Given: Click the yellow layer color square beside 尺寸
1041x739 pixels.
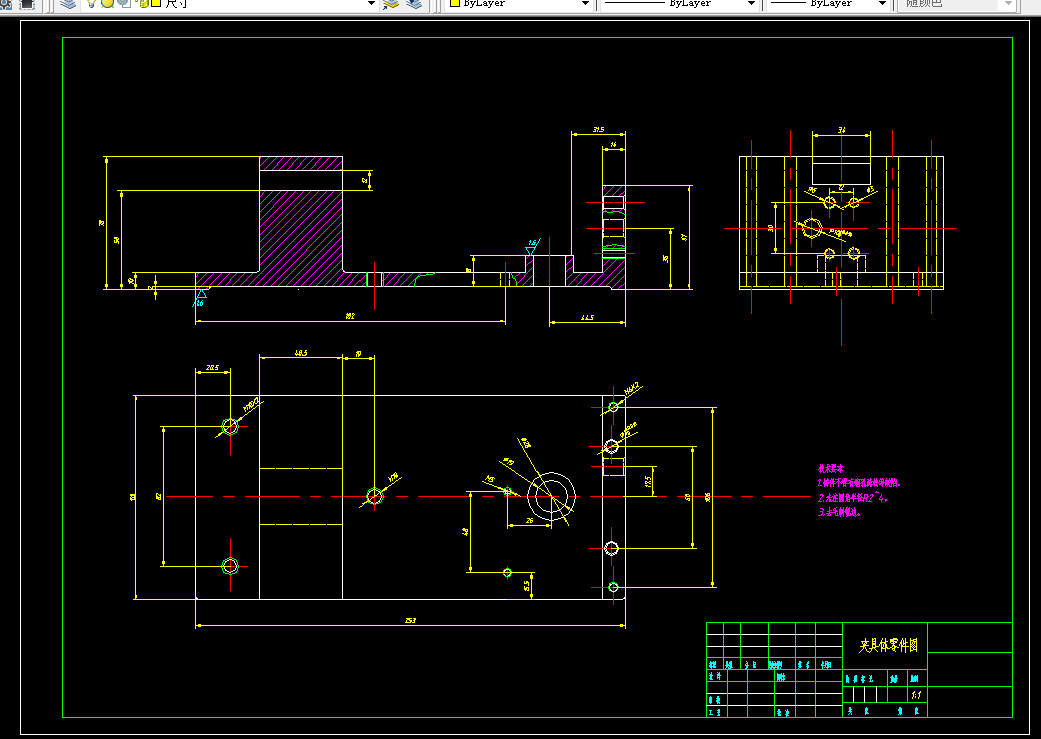Looking at the screenshot, I should pyautogui.click(x=156, y=3).
